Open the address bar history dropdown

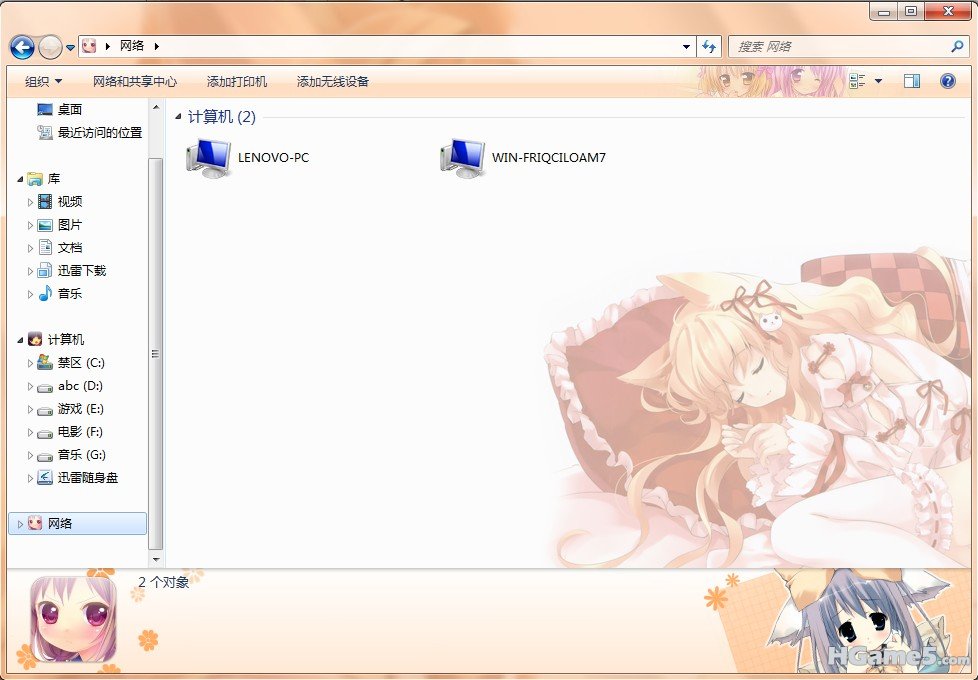click(686, 47)
